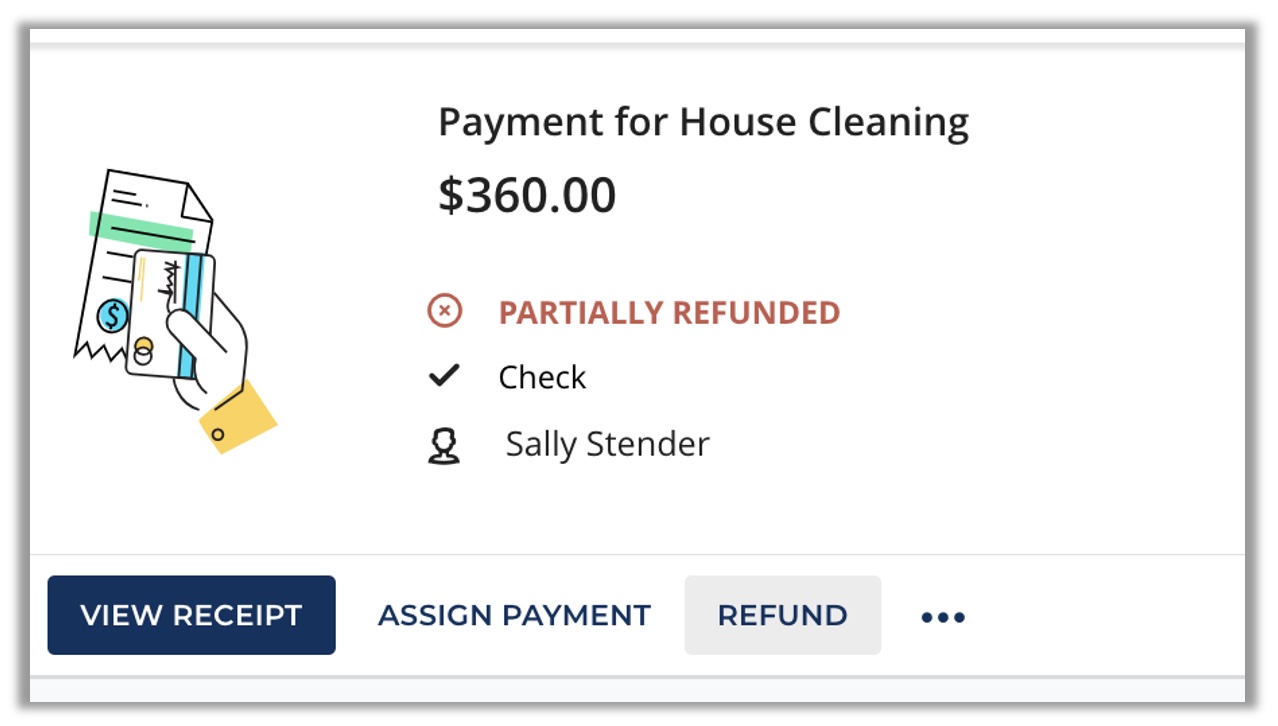The image size is (1278, 726).
Task: Click the checkmark icon beside Check
Action: (x=443, y=376)
